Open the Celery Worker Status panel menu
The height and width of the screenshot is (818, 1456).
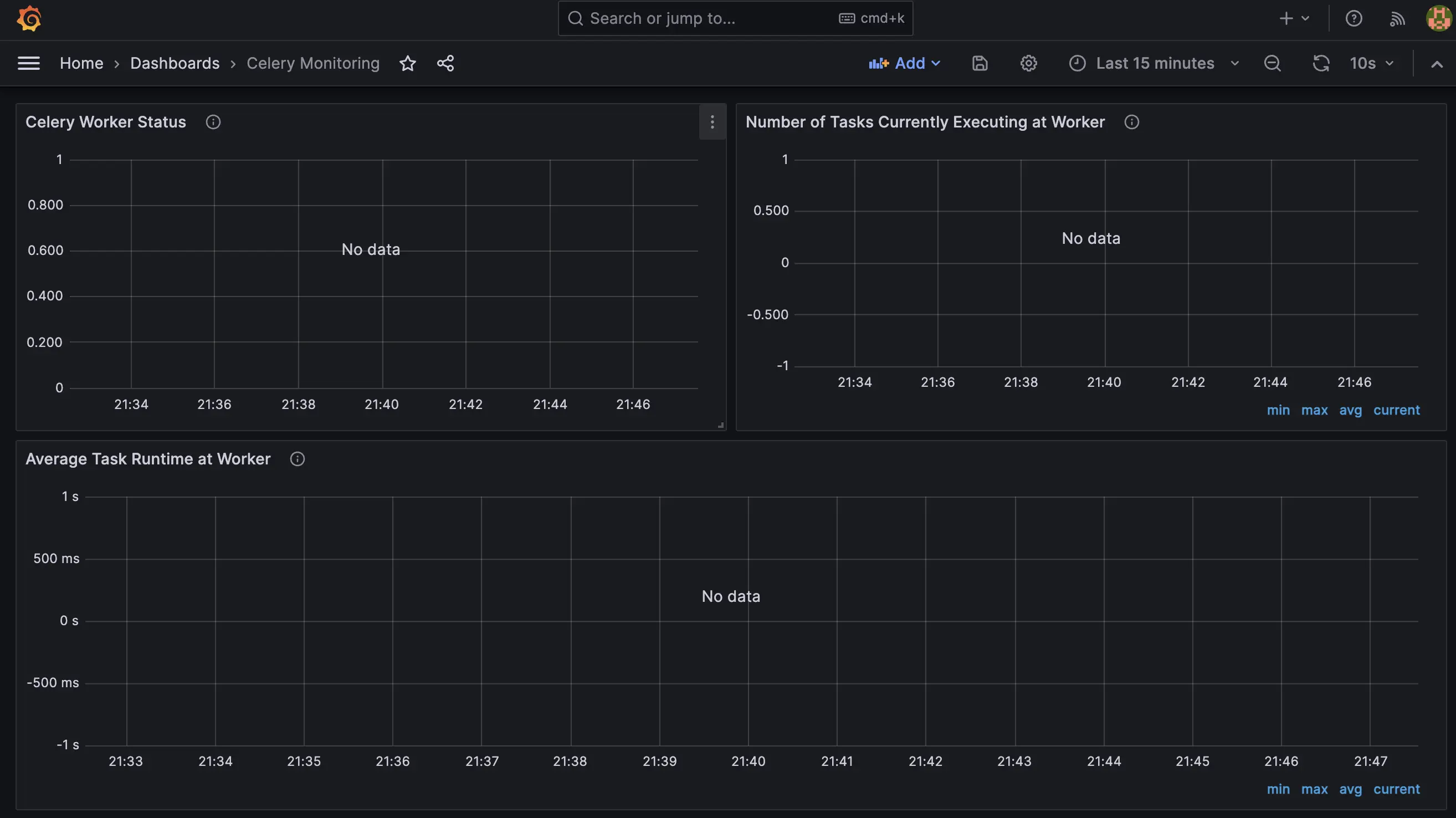pos(712,122)
